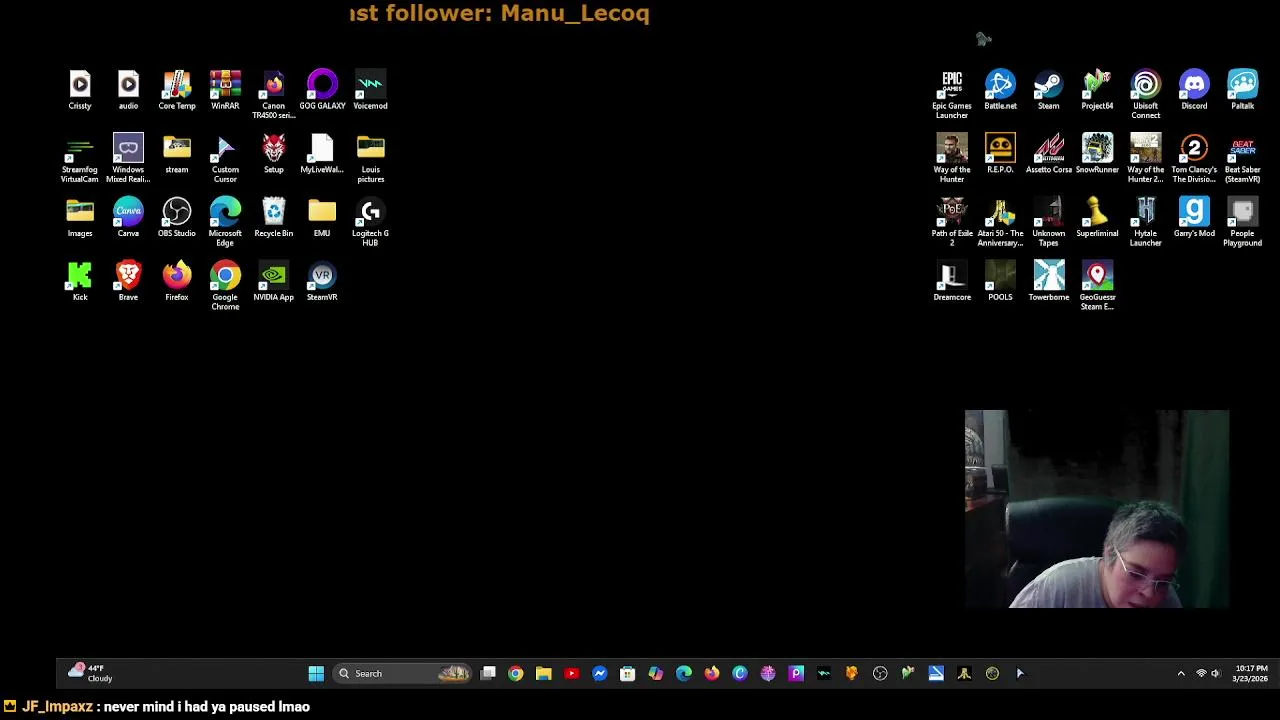This screenshot has height=720, width=1280.
Task: Open the GeoGuessr Steam Edition icon
Action: tap(1097, 286)
